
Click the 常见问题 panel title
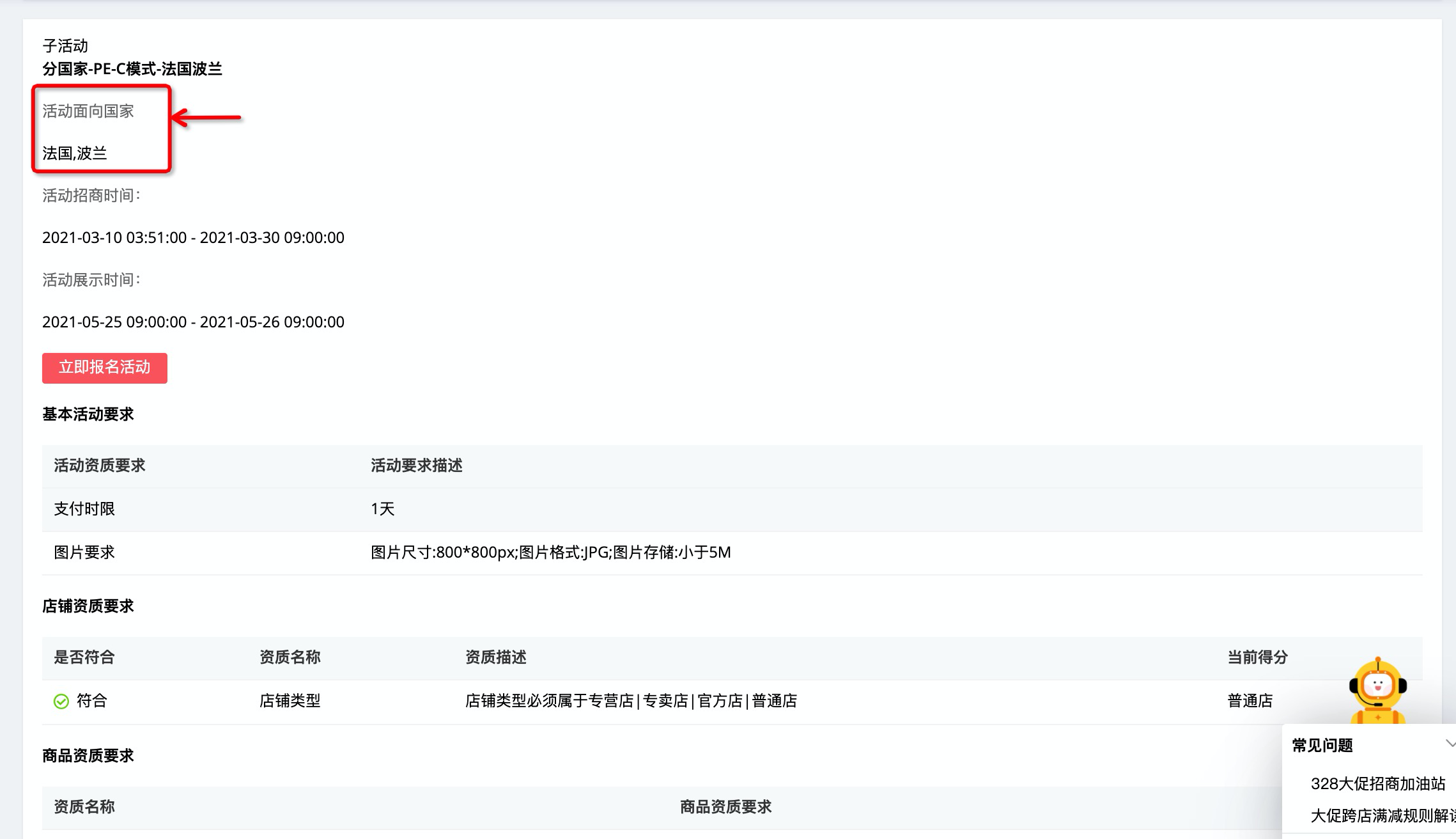click(x=1322, y=746)
